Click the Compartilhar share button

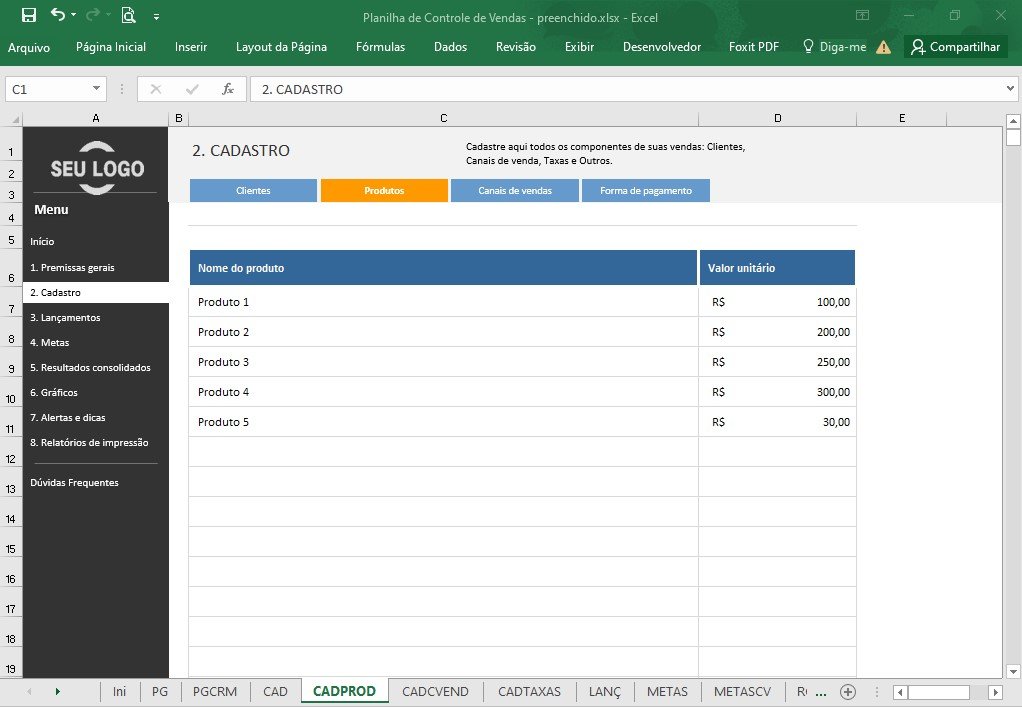[x=956, y=47]
